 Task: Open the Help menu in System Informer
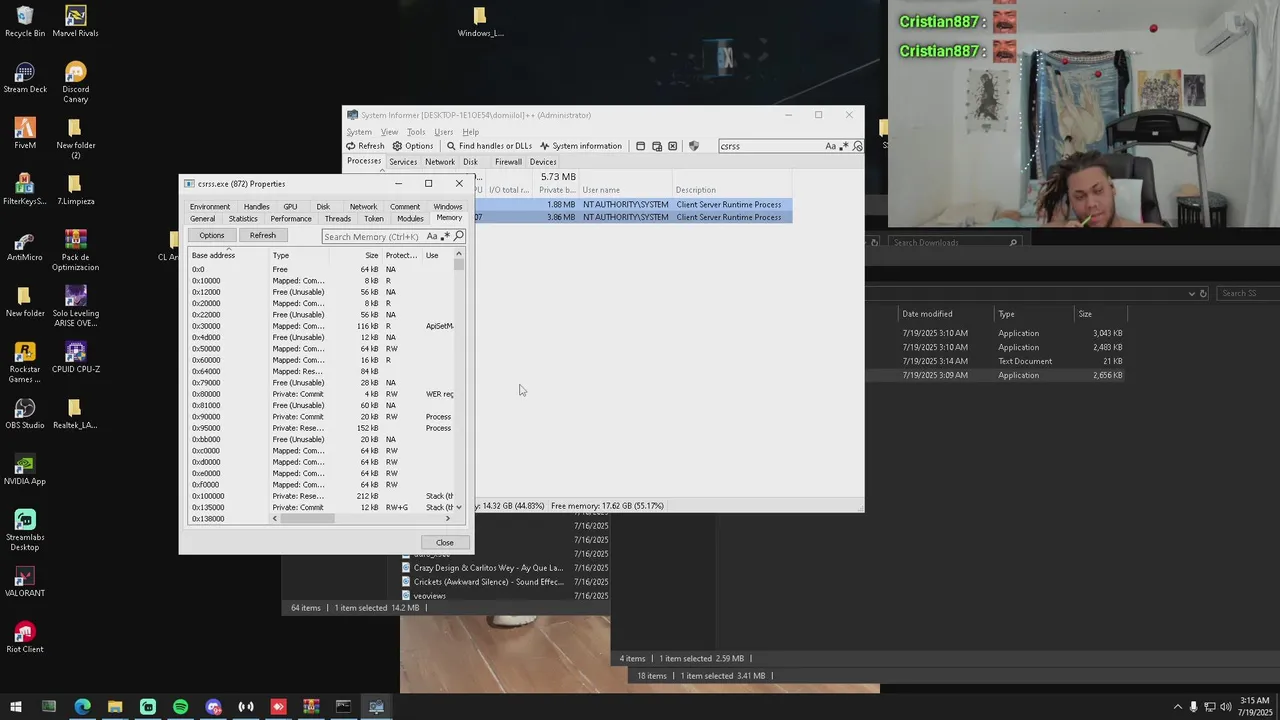(470, 132)
